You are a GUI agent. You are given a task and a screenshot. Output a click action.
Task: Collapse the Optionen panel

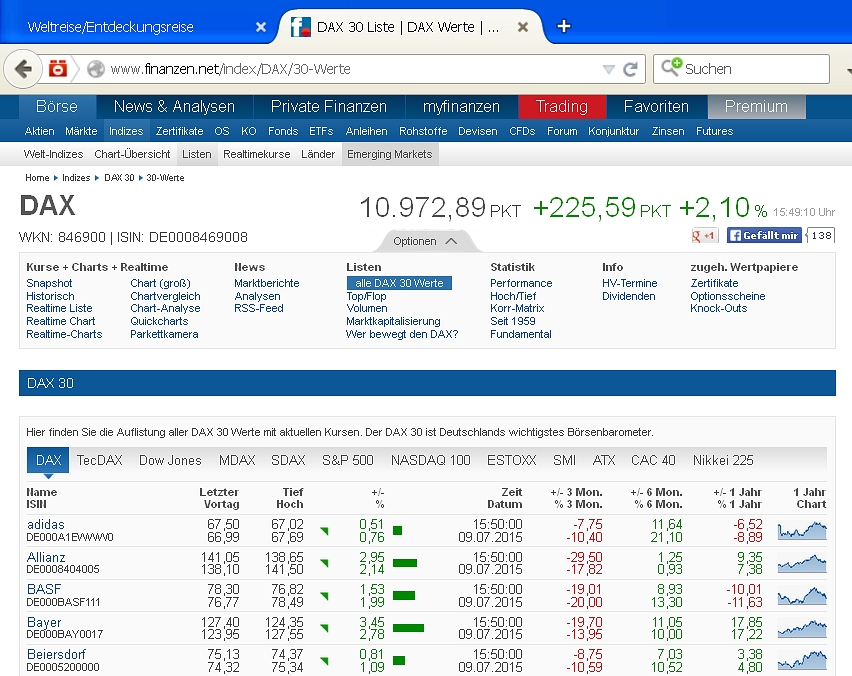click(425, 241)
